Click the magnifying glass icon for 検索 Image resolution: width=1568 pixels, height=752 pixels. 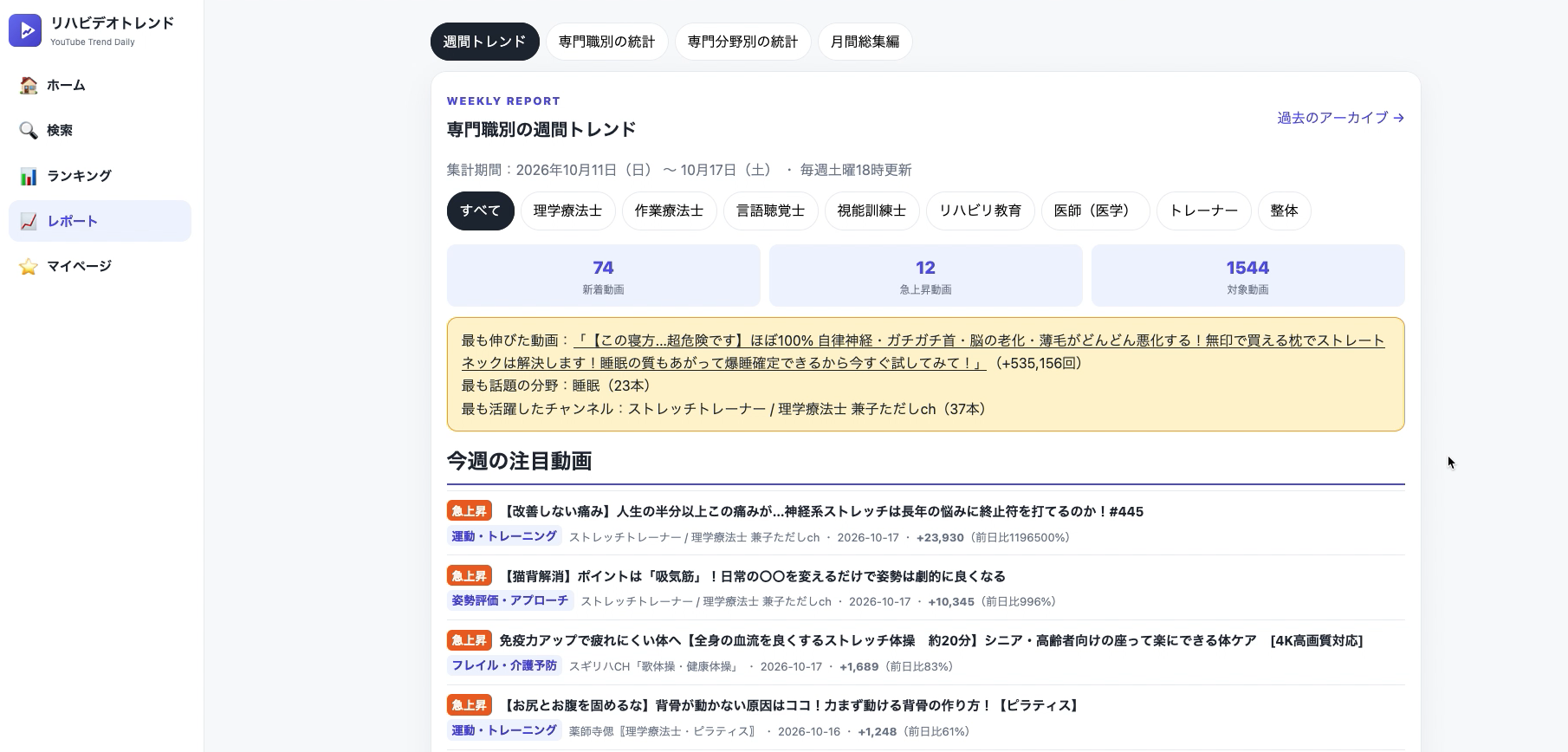point(29,130)
